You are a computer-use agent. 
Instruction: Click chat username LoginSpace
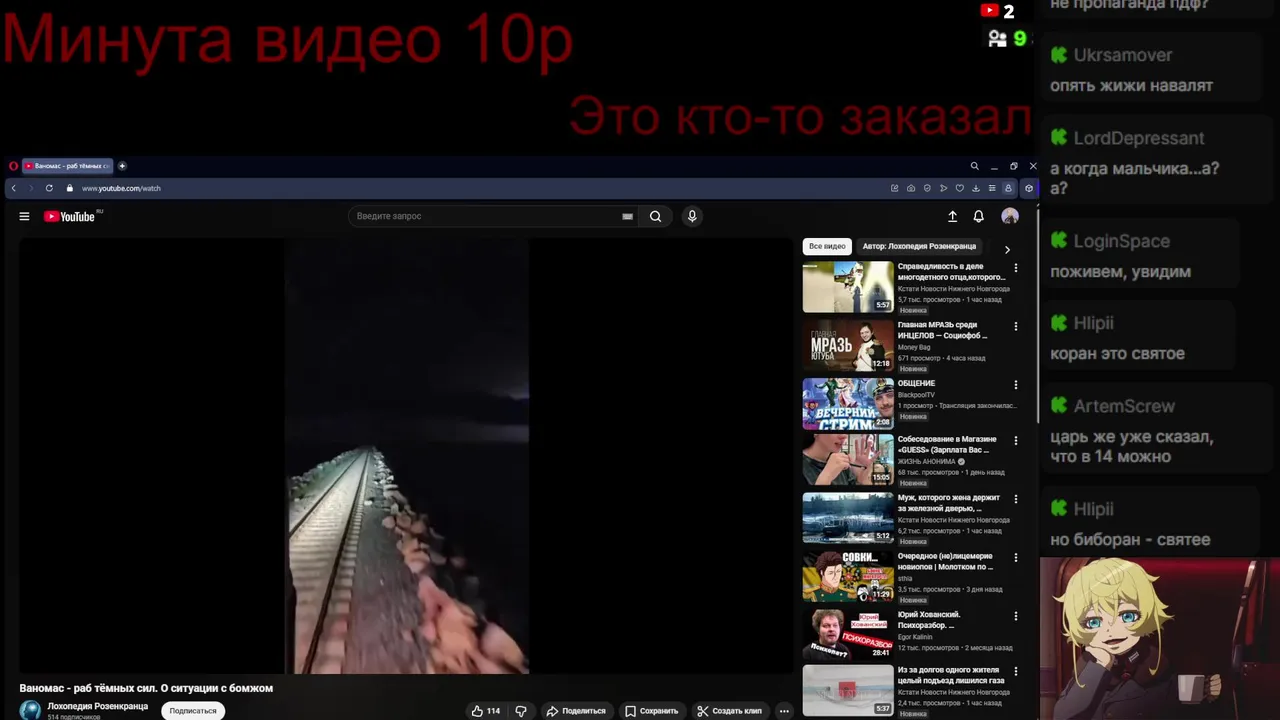[x=1122, y=241]
